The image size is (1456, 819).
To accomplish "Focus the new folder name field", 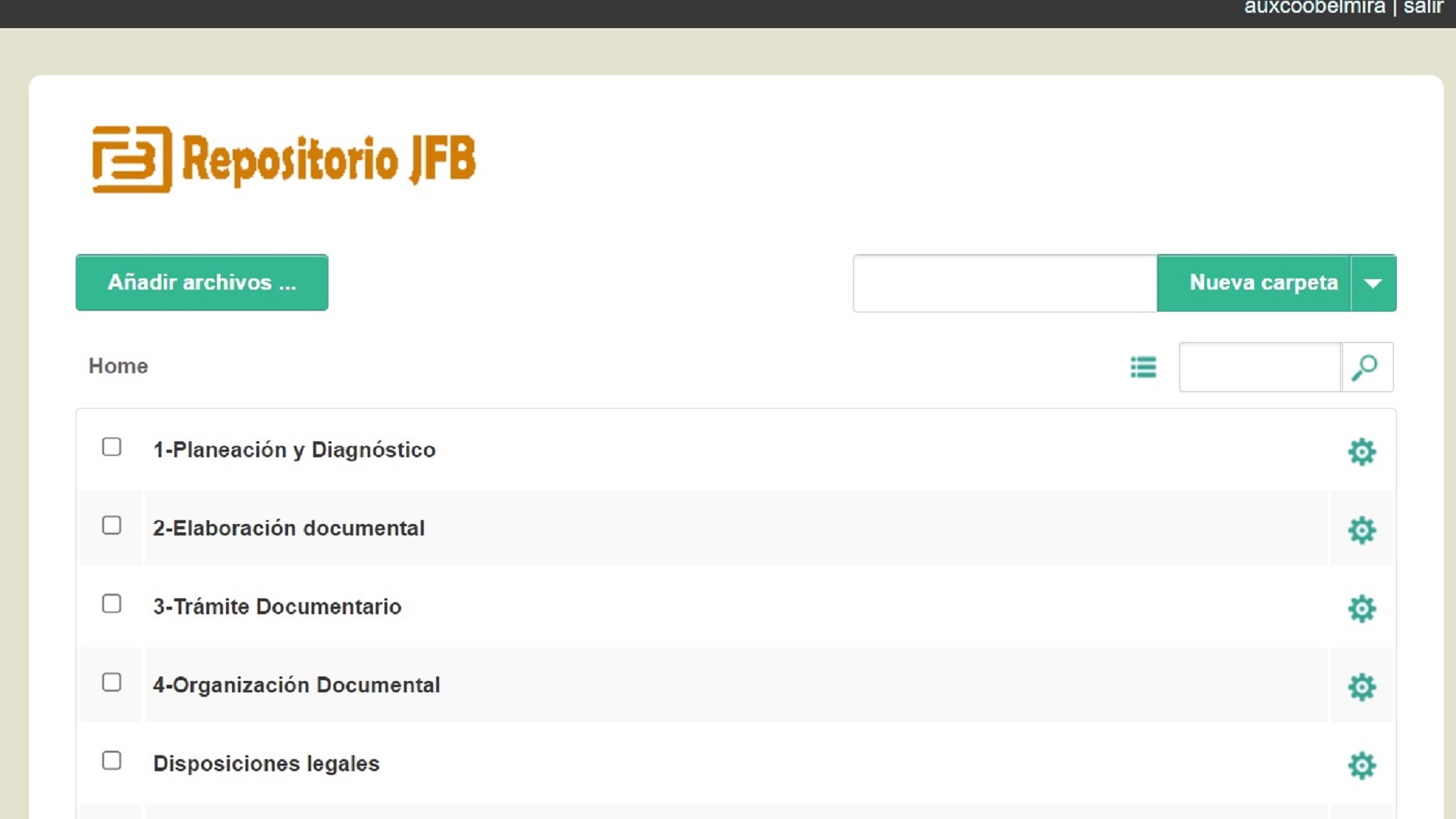I will point(1004,283).
